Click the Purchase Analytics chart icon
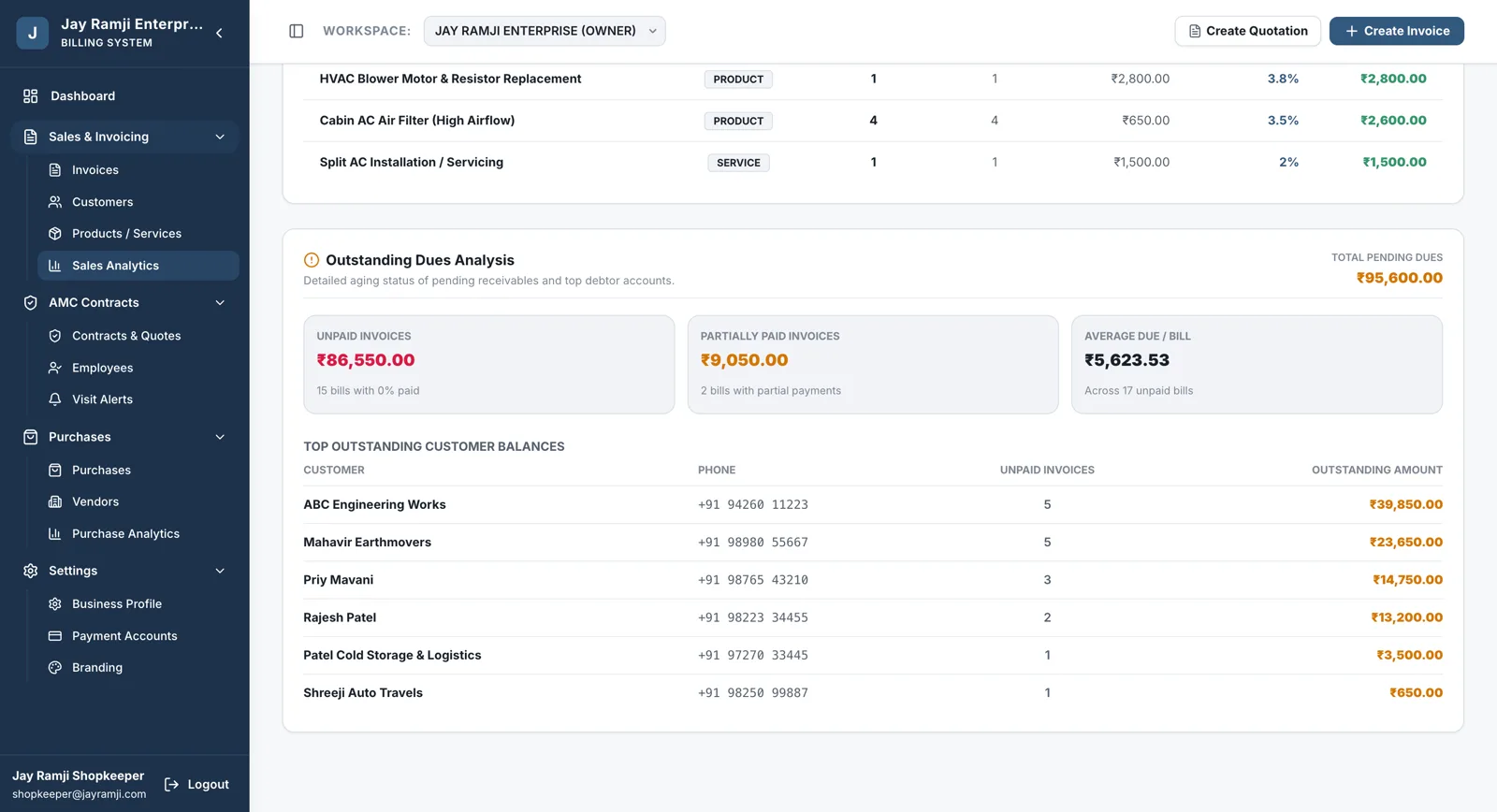Image resolution: width=1497 pixels, height=812 pixels. pyautogui.click(x=55, y=534)
